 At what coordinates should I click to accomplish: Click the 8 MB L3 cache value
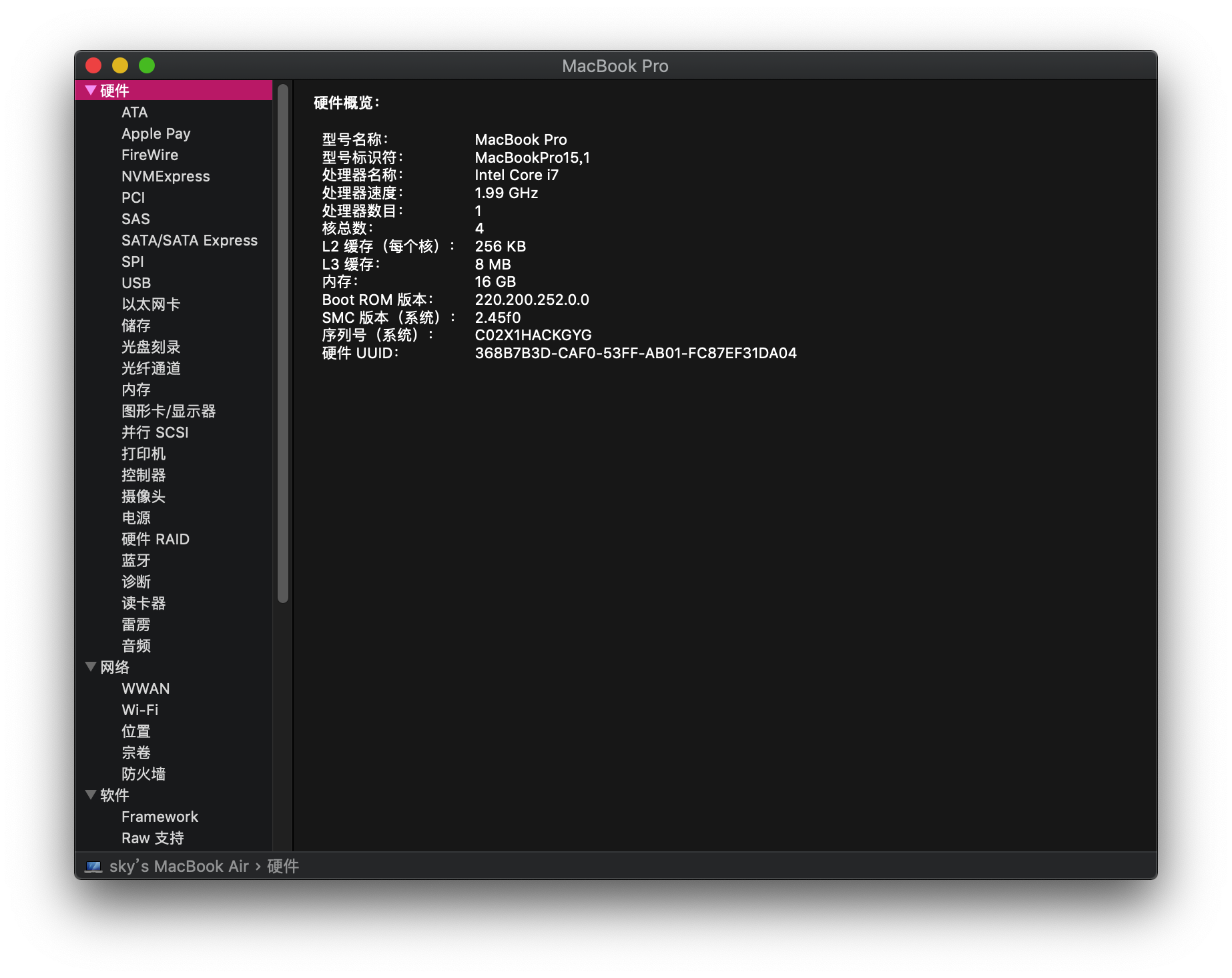(493, 264)
